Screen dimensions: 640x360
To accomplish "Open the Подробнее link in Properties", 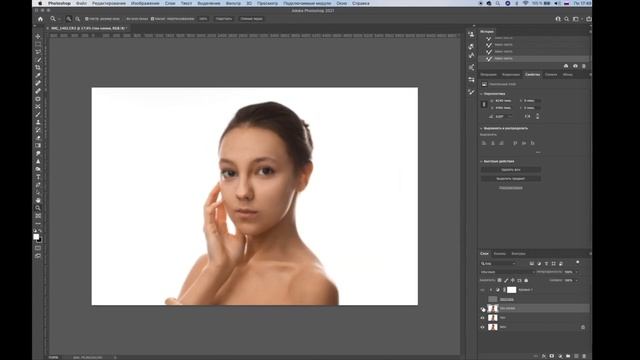I will coord(511,188).
